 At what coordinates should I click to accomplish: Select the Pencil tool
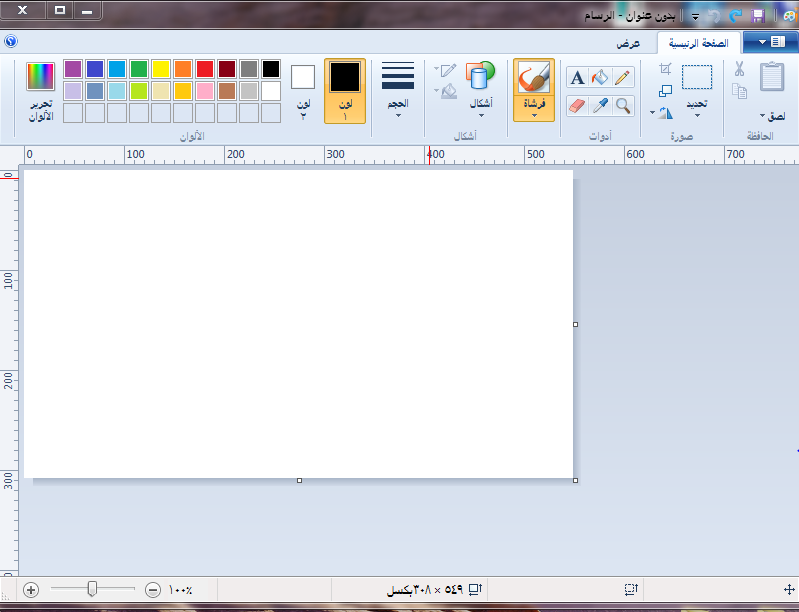[623, 78]
